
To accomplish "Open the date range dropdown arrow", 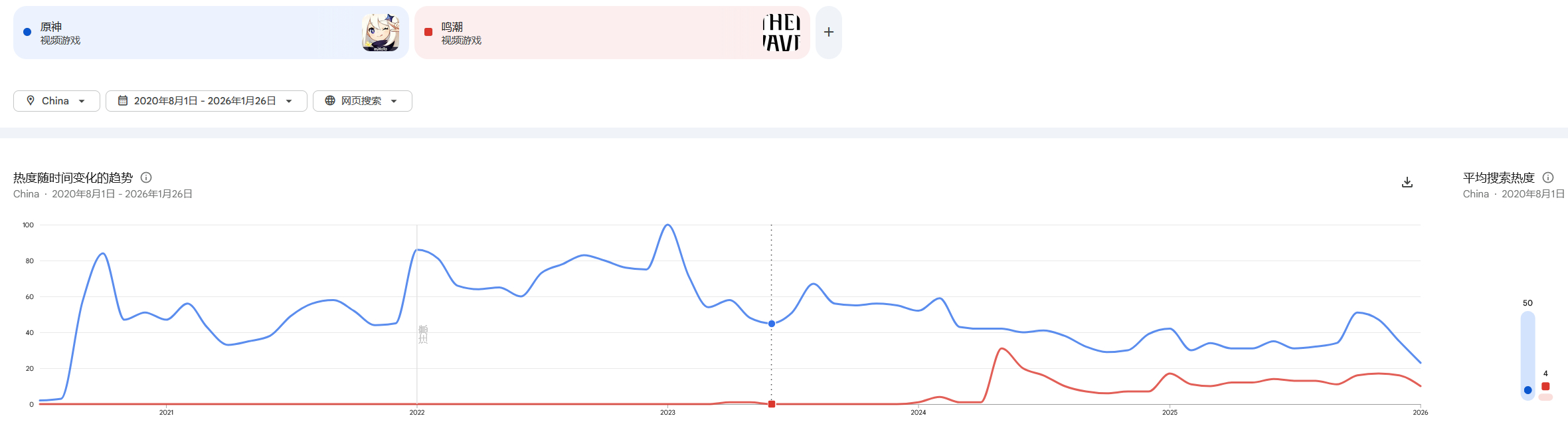I will pos(289,101).
